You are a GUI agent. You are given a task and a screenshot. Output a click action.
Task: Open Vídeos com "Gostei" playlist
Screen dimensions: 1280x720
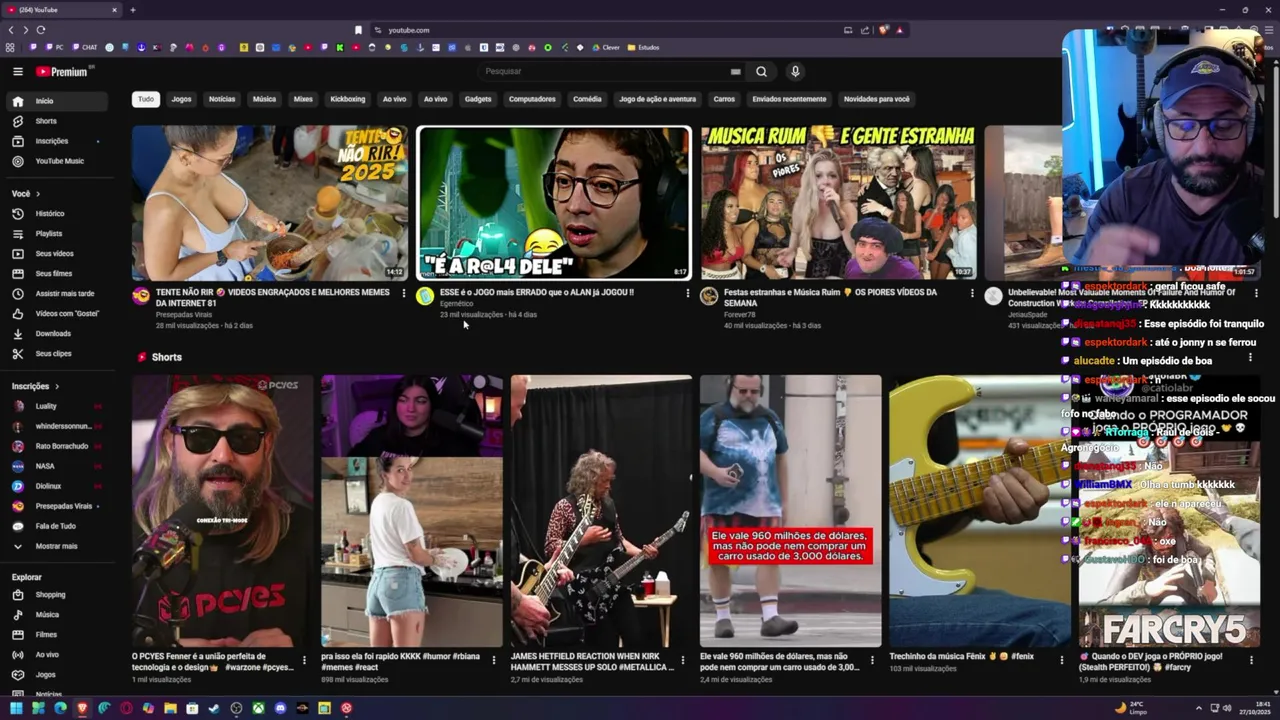pos(59,313)
